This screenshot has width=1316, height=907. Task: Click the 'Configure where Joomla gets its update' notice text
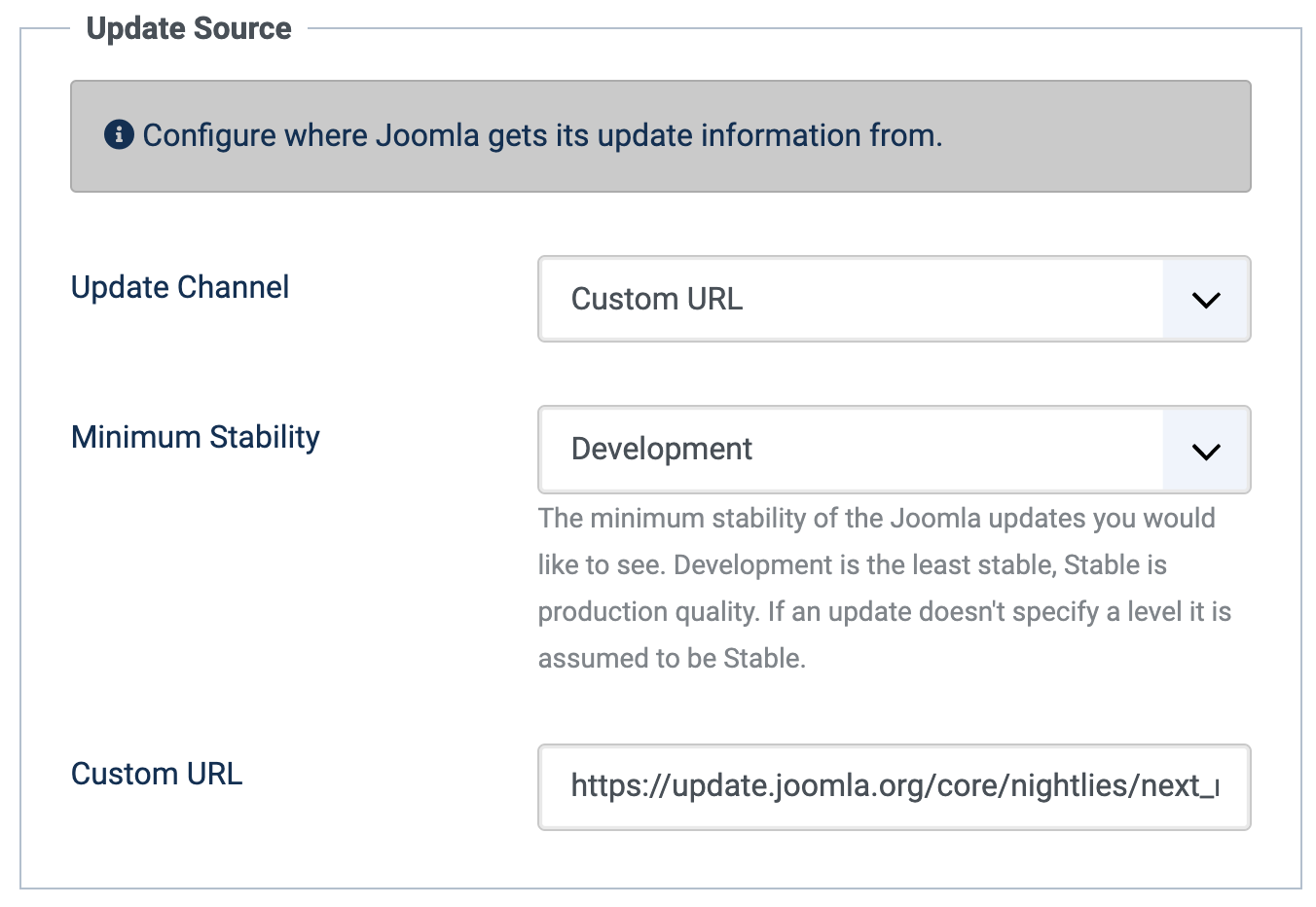tap(542, 135)
